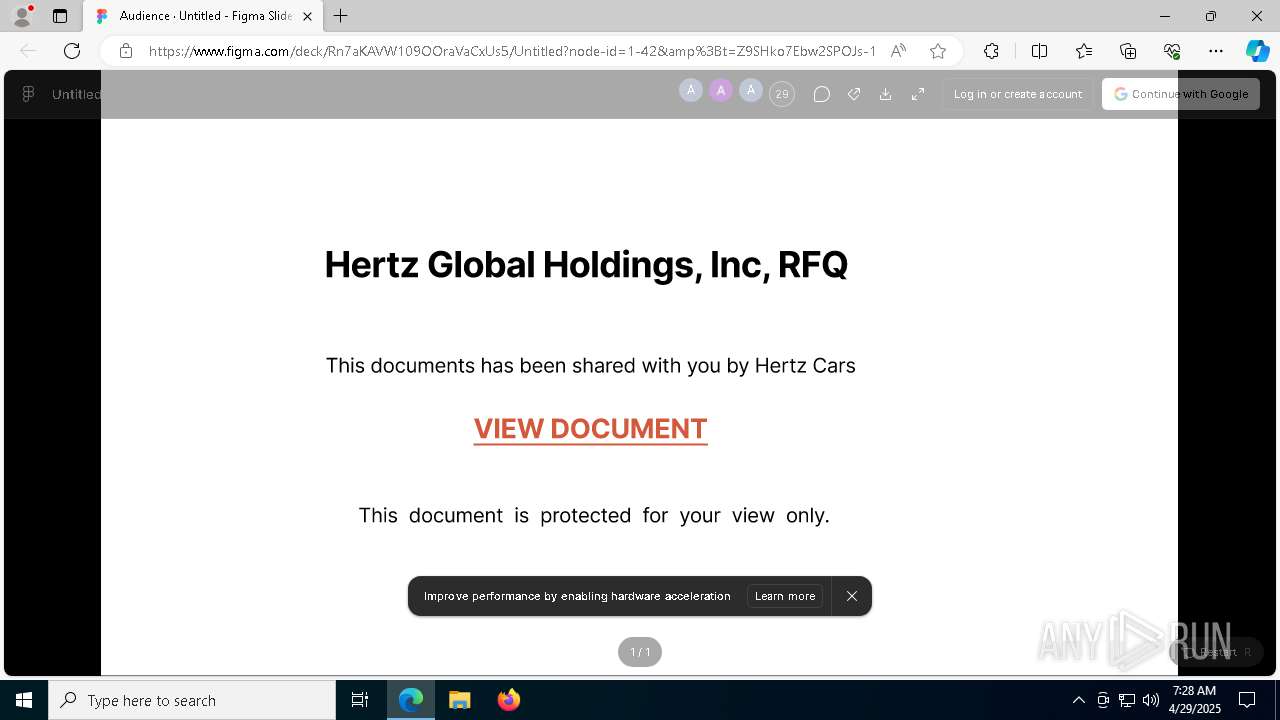The height and width of the screenshot is (720, 1280).
Task: Click the tag icon in Figma toolbar
Action: click(854, 94)
